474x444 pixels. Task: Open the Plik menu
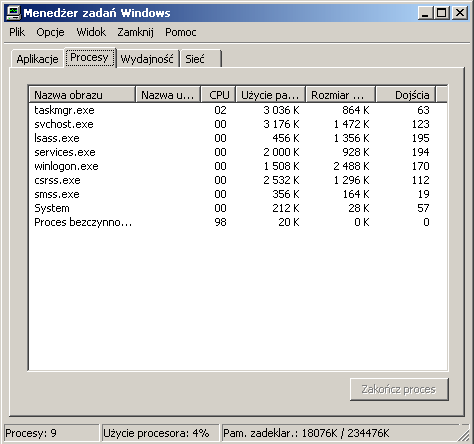click(17, 32)
